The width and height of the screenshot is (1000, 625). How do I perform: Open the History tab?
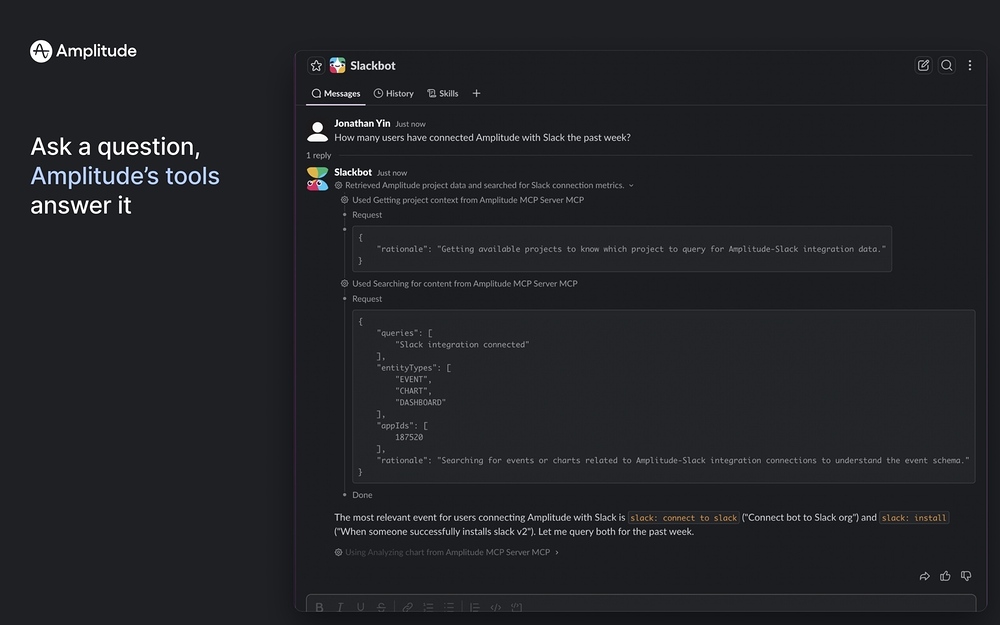coord(393,94)
